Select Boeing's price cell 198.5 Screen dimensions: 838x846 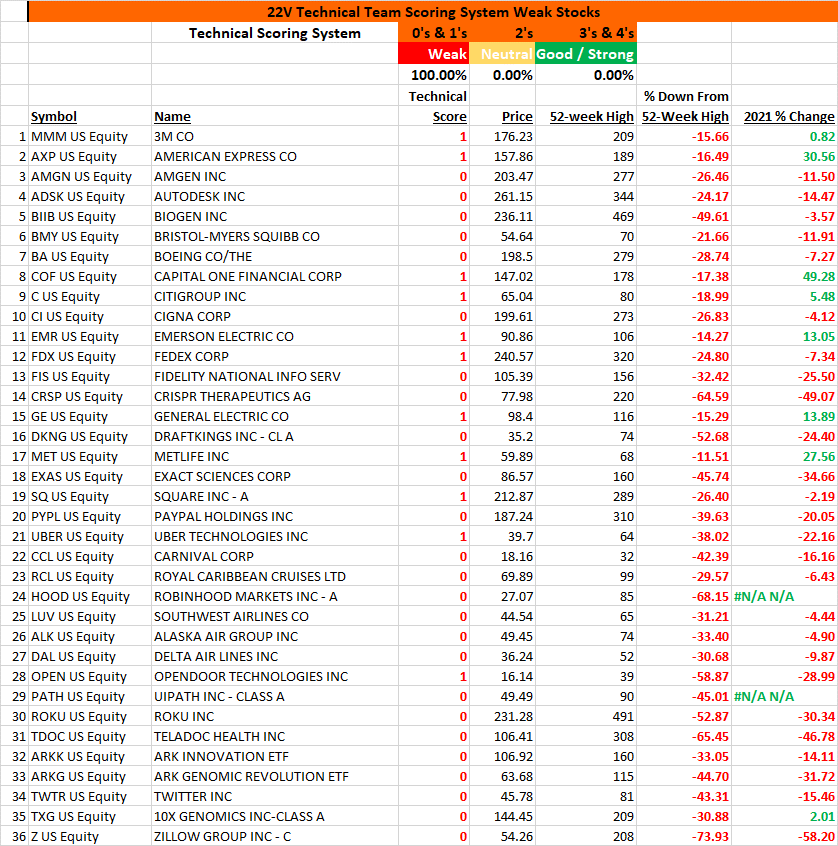(x=502, y=256)
